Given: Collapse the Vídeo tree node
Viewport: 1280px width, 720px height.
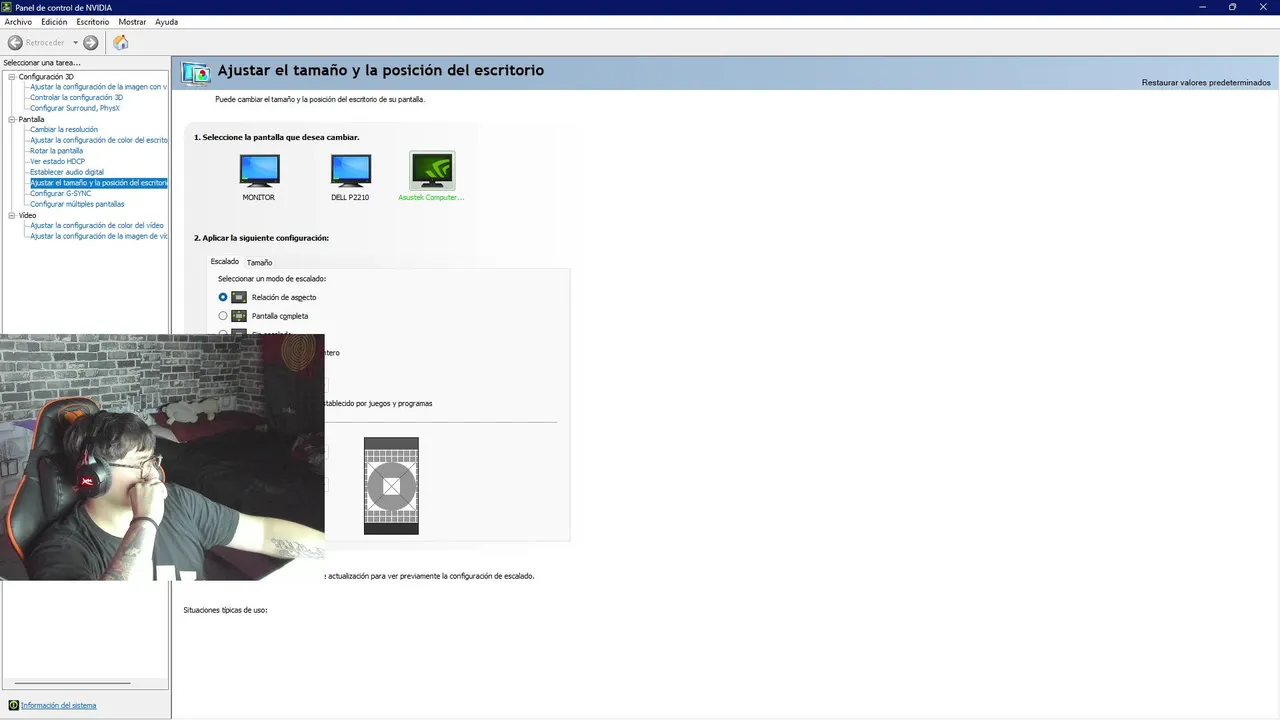Looking at the screenshot, I should click(12, 215).
